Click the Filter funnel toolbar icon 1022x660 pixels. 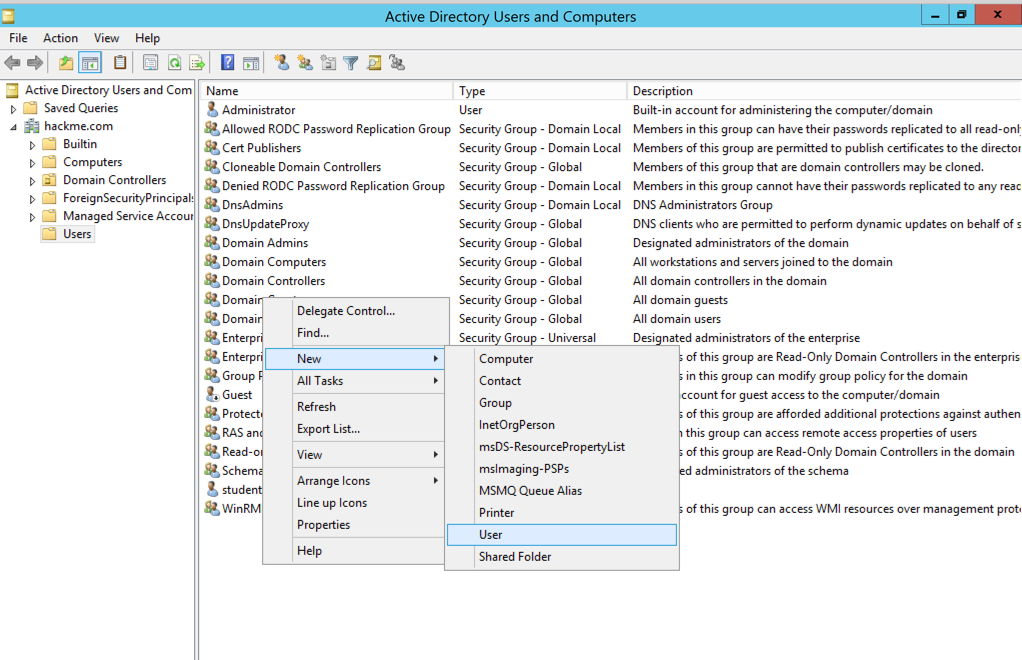[351, 63]
